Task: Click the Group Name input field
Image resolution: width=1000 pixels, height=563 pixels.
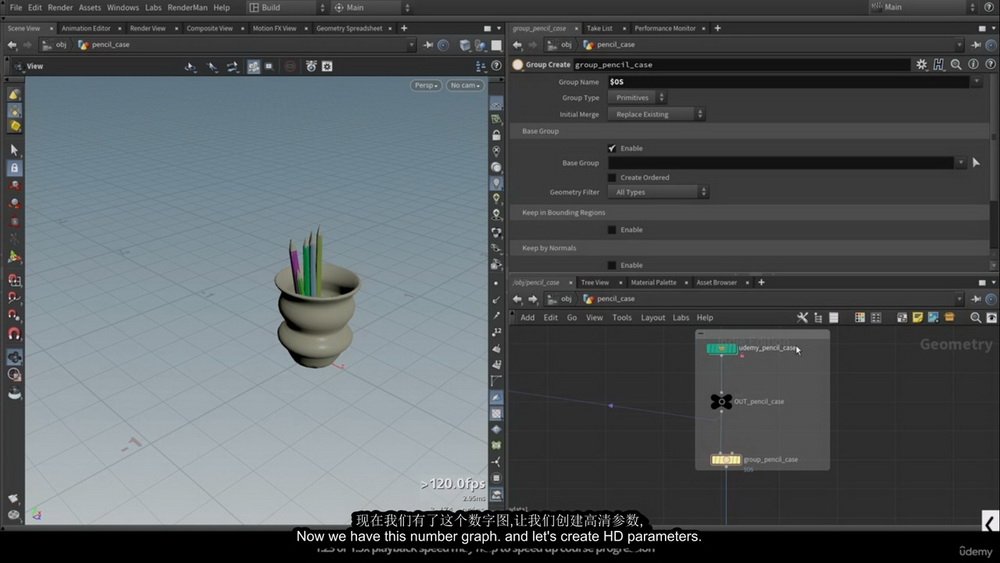Action: [788, 82]
